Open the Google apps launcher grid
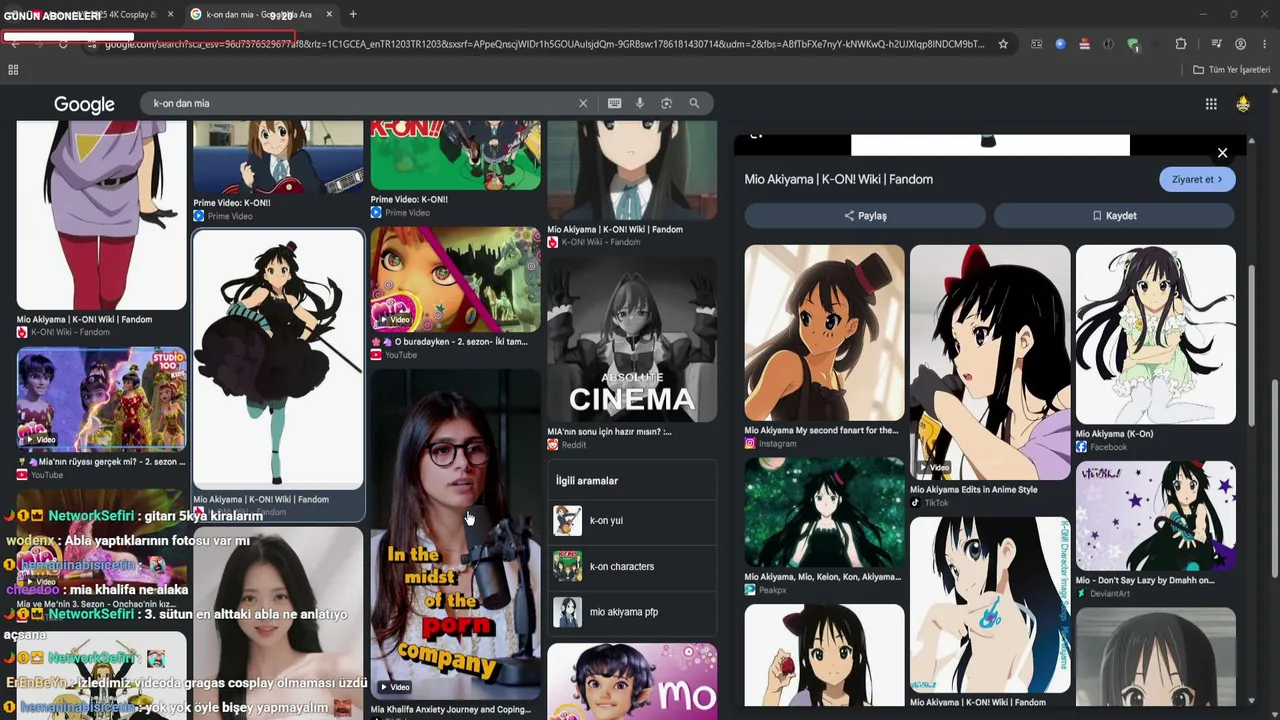This screenshot has height=720, width=1280. (1211, 104)
